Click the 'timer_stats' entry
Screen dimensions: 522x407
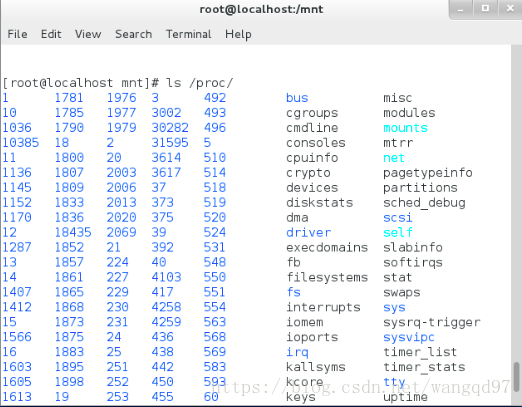point(424,367)
